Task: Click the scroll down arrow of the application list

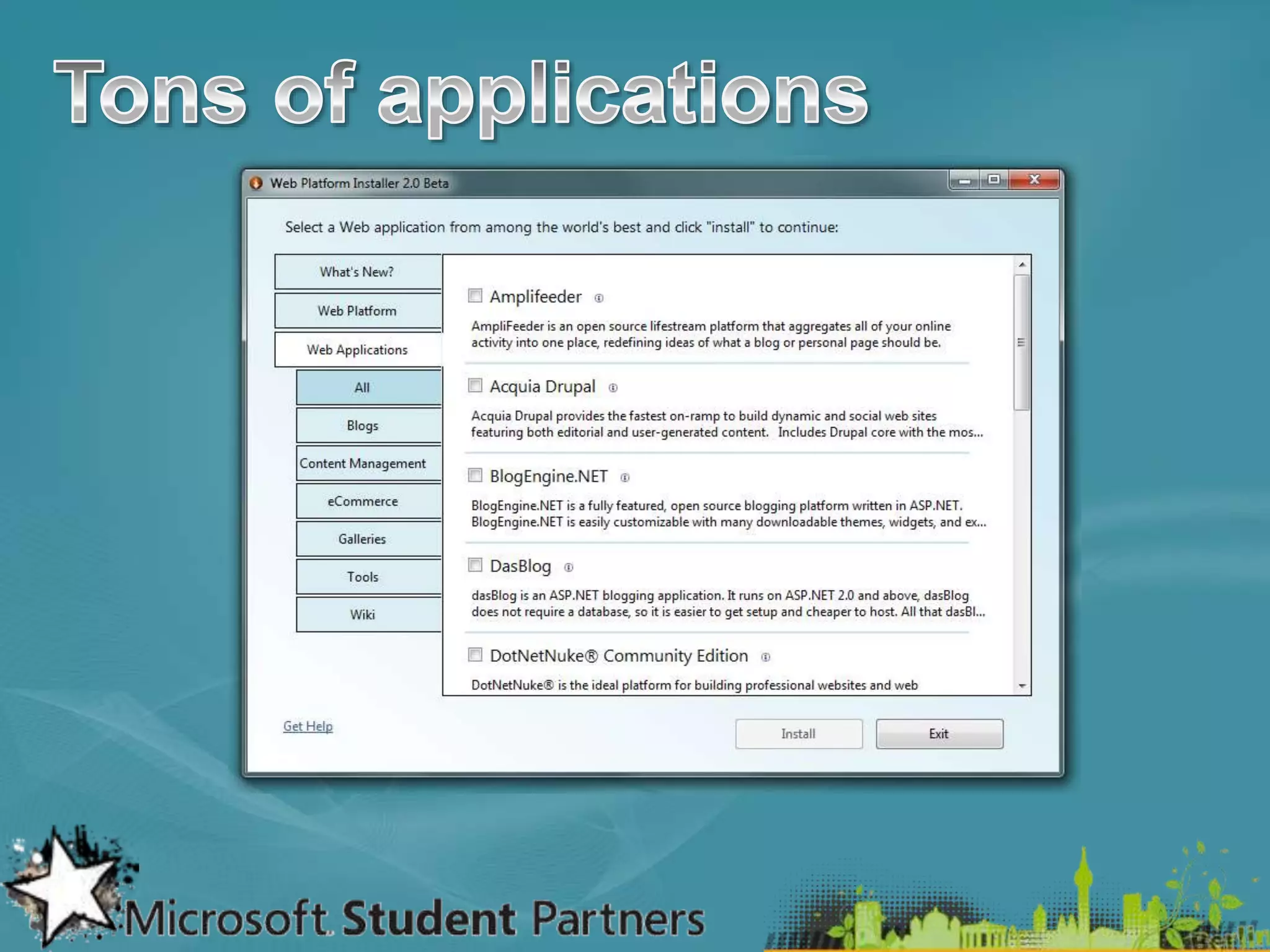Action: tap(1022, 685)
